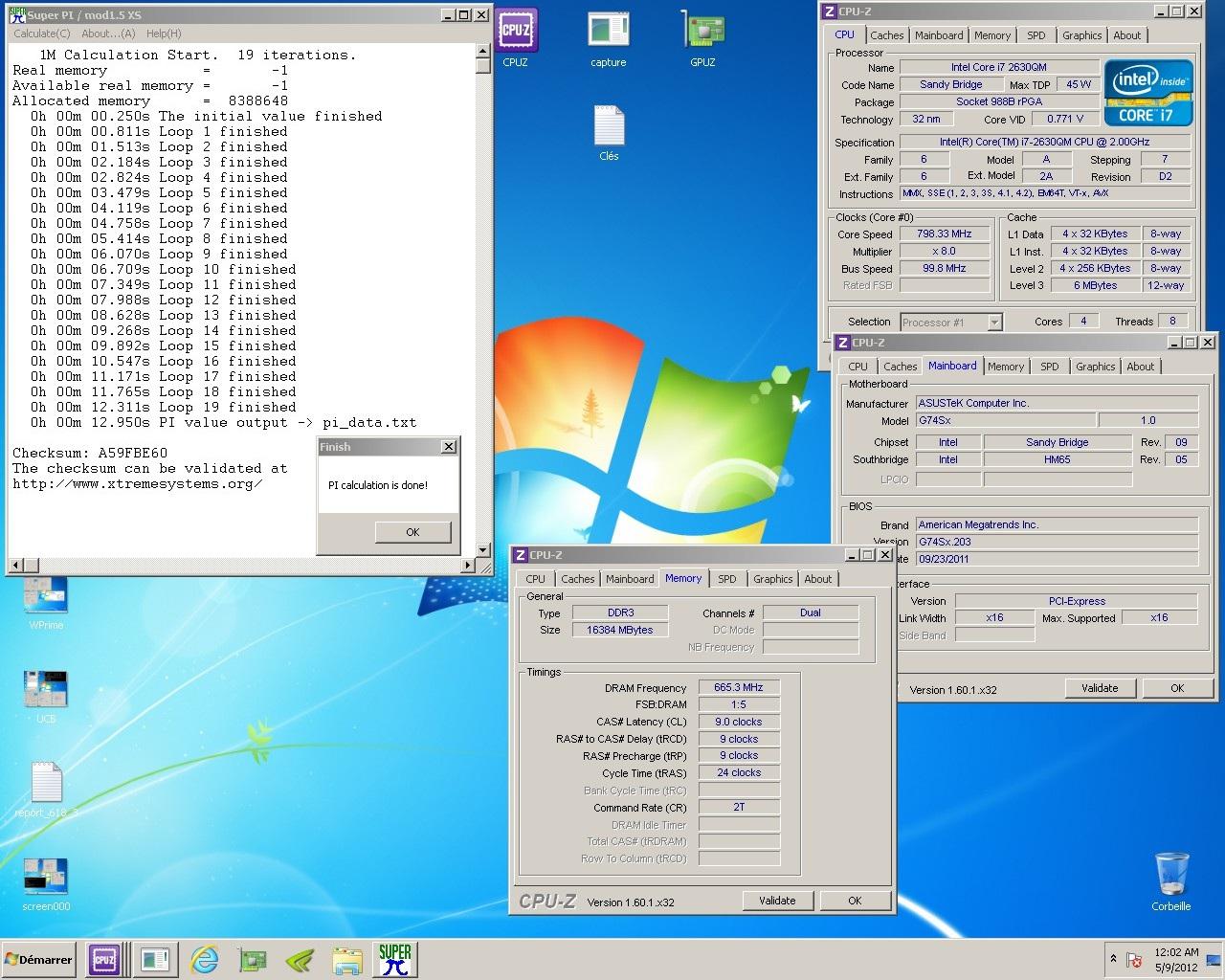Viewport: 1225px width, 980px height.
Task: Launch Internet Explorer from taskbar
Action: click(x=204, y=960)
